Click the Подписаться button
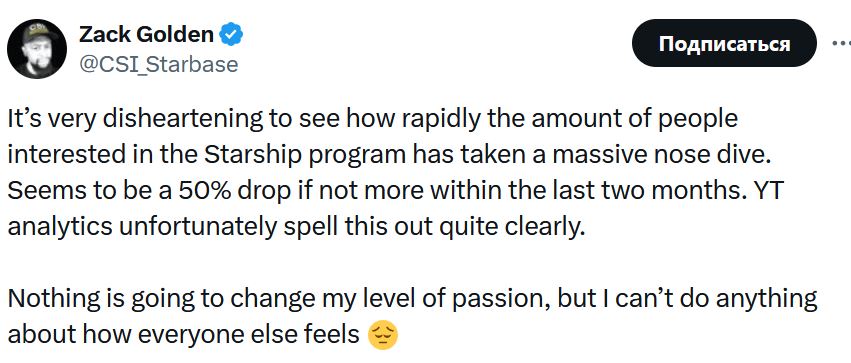 click(724, 43)
